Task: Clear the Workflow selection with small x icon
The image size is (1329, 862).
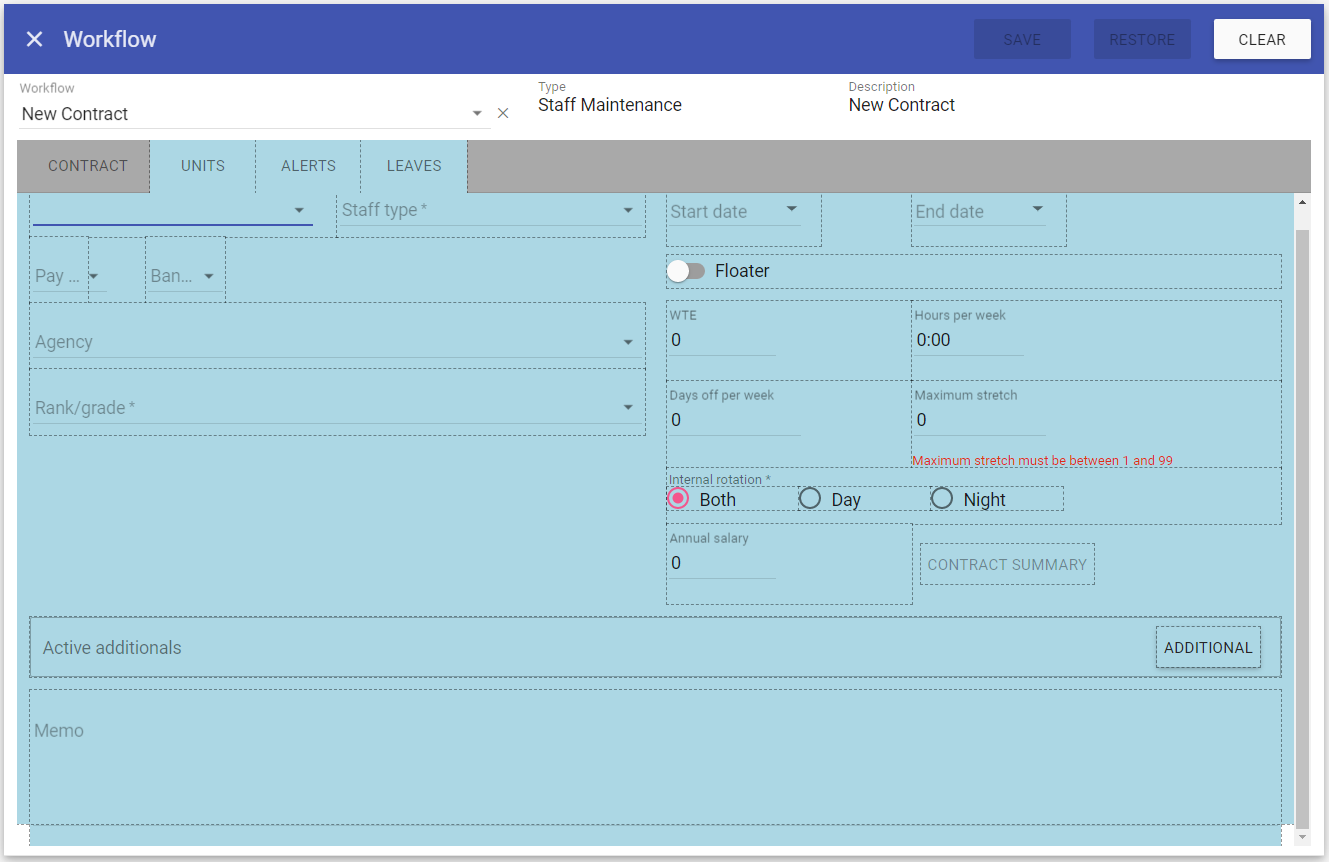Action: tap(503, 114)
